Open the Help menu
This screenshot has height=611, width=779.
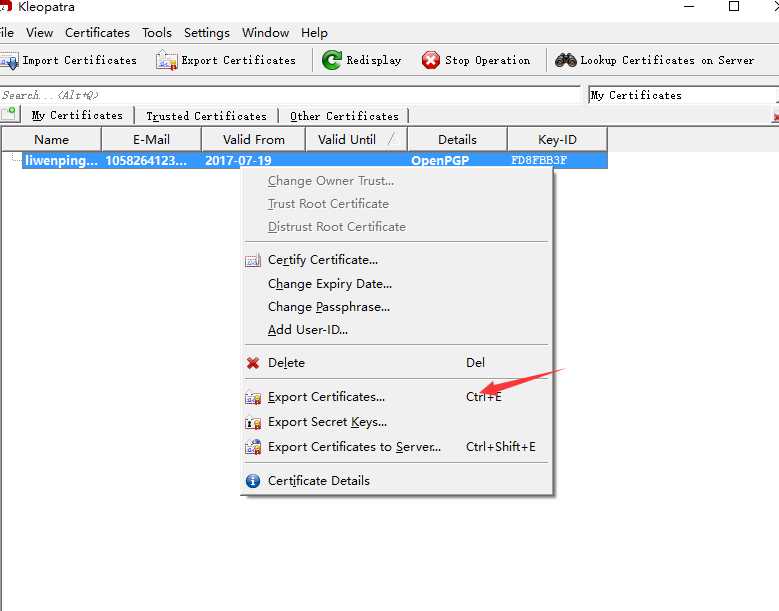click(314, 33)
